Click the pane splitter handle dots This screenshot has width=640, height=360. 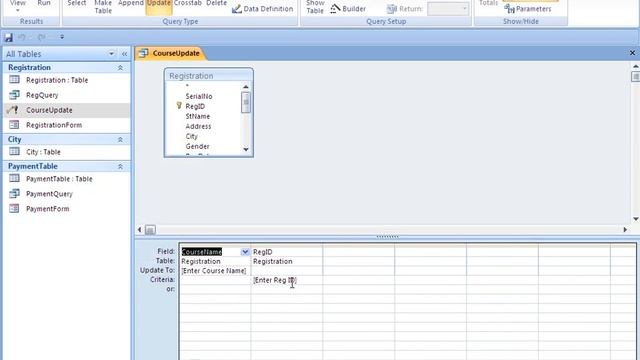[387, 236]
